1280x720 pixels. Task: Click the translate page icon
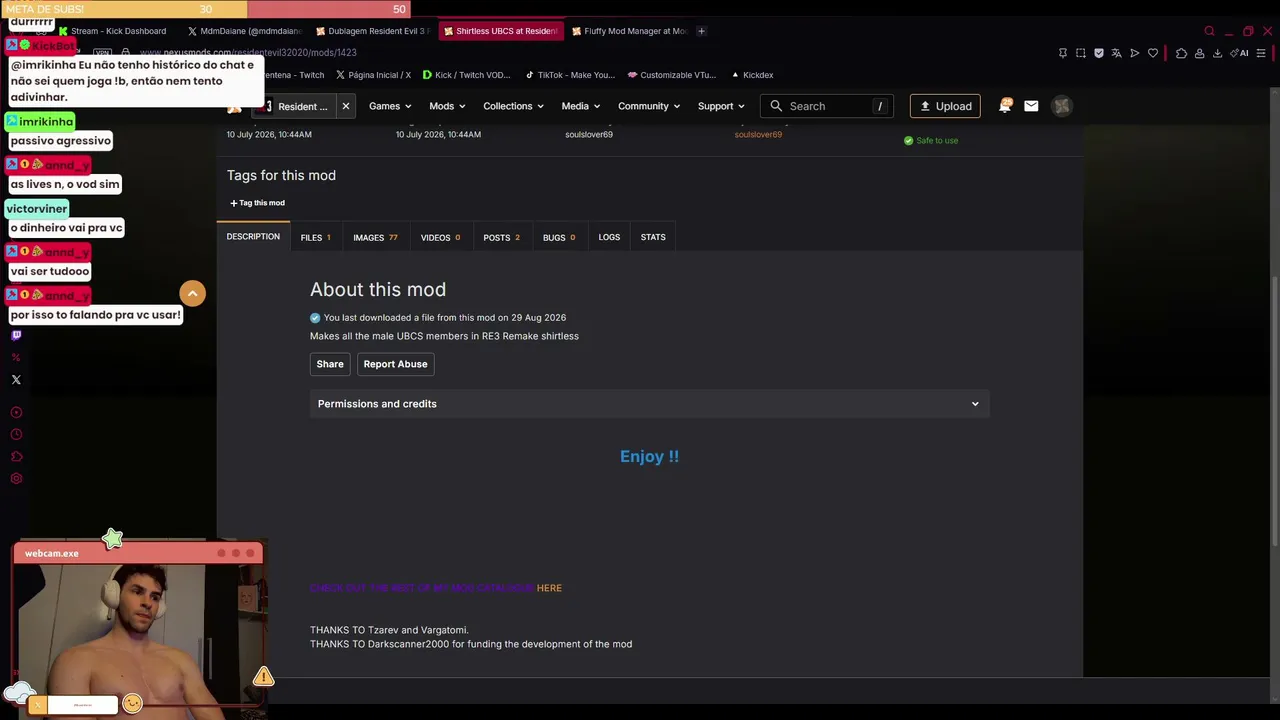[1116, 53]
